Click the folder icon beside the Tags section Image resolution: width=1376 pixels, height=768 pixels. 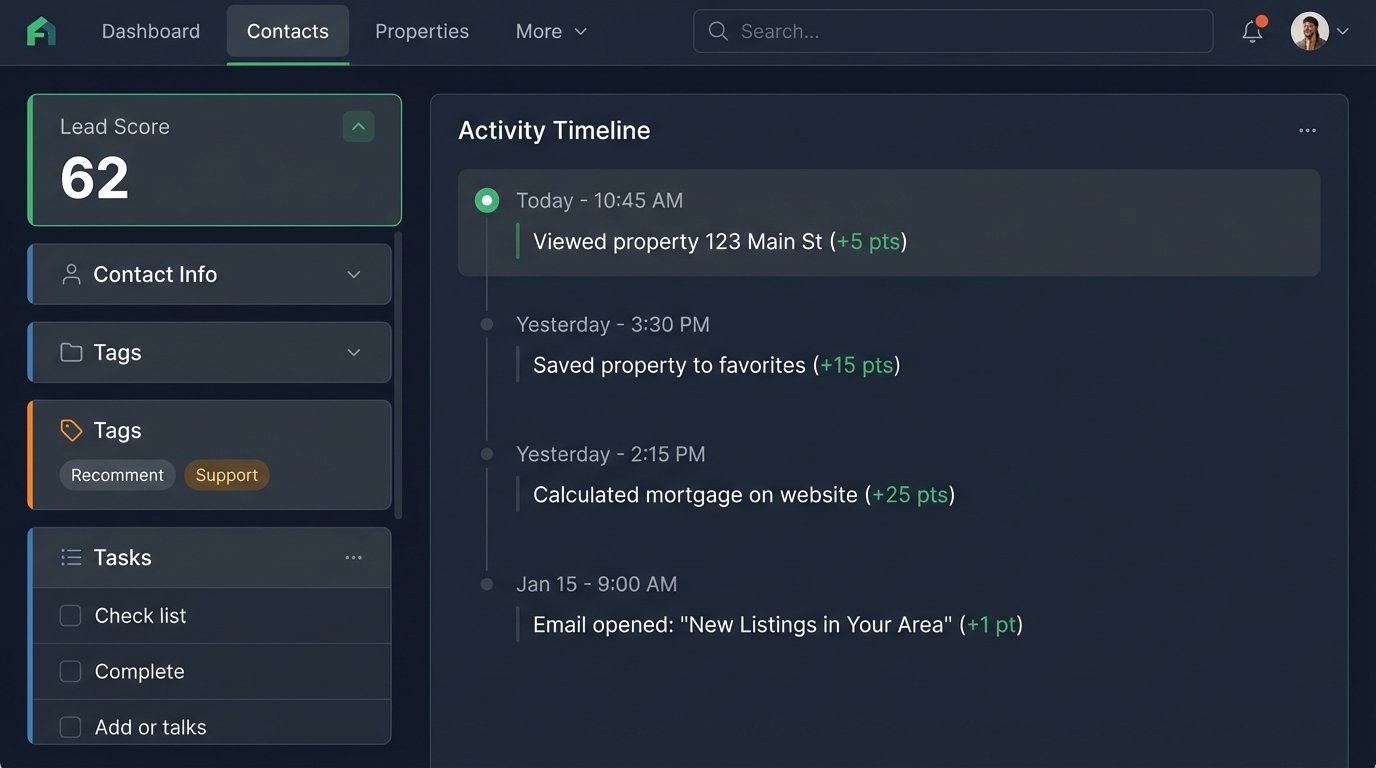[x=70, y=352]
